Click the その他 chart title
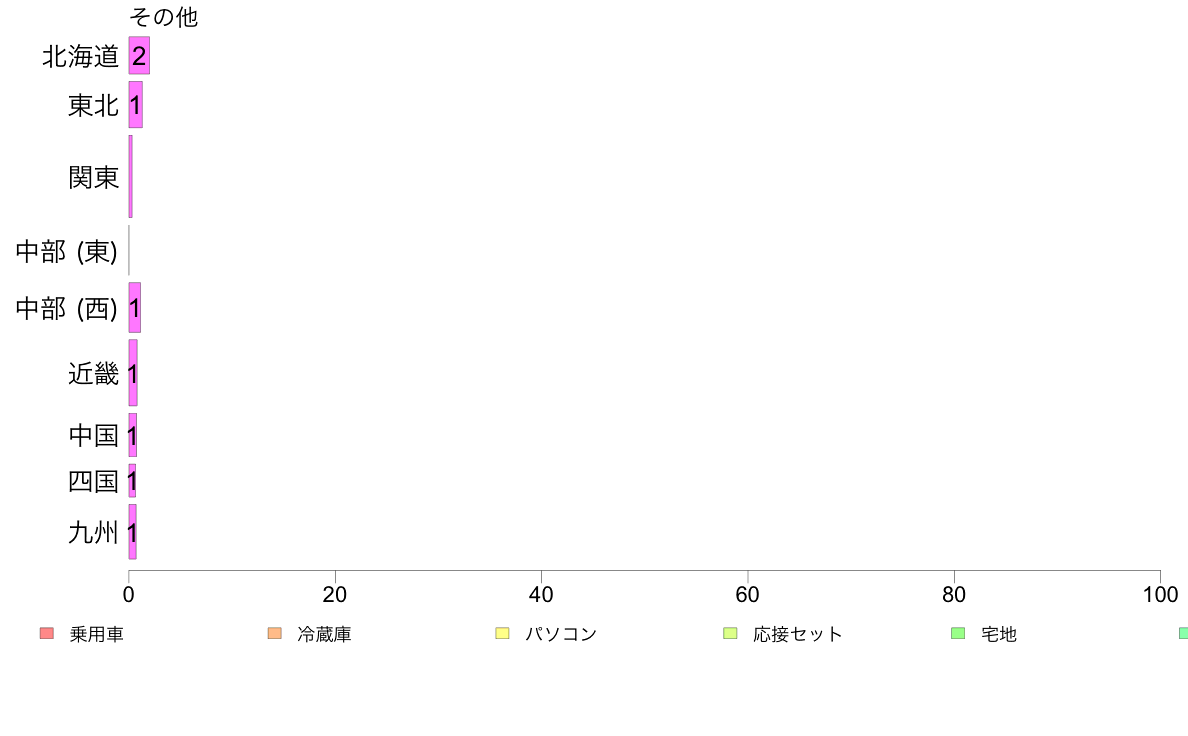The image size is (1188, 736). click(164, 17)
